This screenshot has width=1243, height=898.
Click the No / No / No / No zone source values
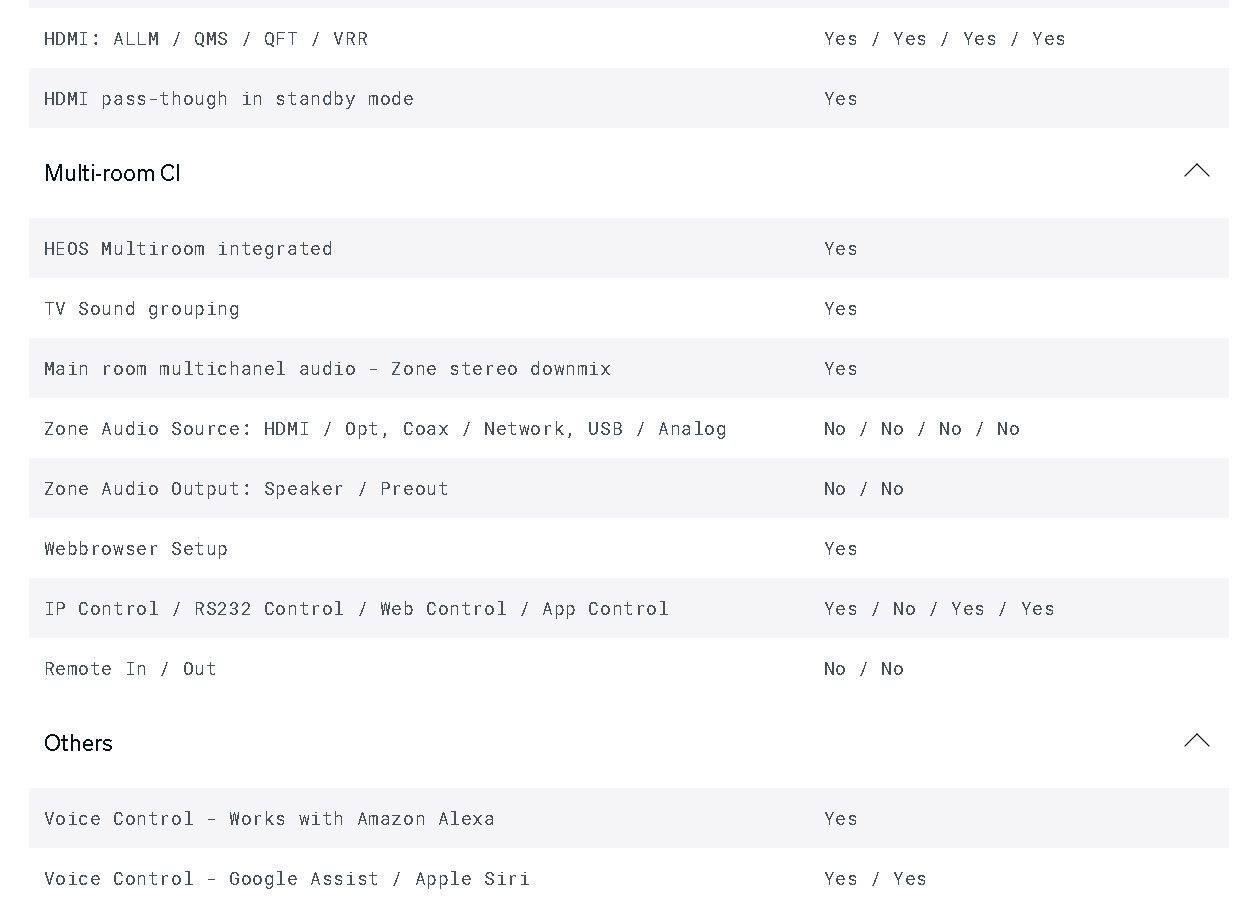(922, 428)
